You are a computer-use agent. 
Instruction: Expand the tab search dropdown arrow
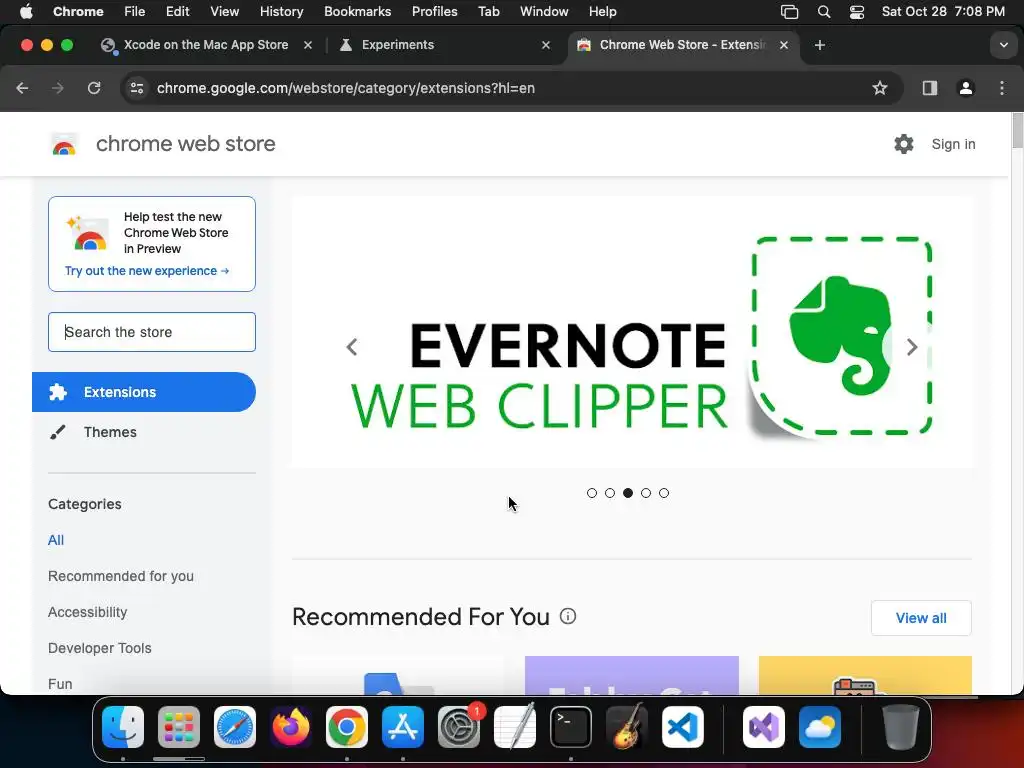coord(1003,45)
